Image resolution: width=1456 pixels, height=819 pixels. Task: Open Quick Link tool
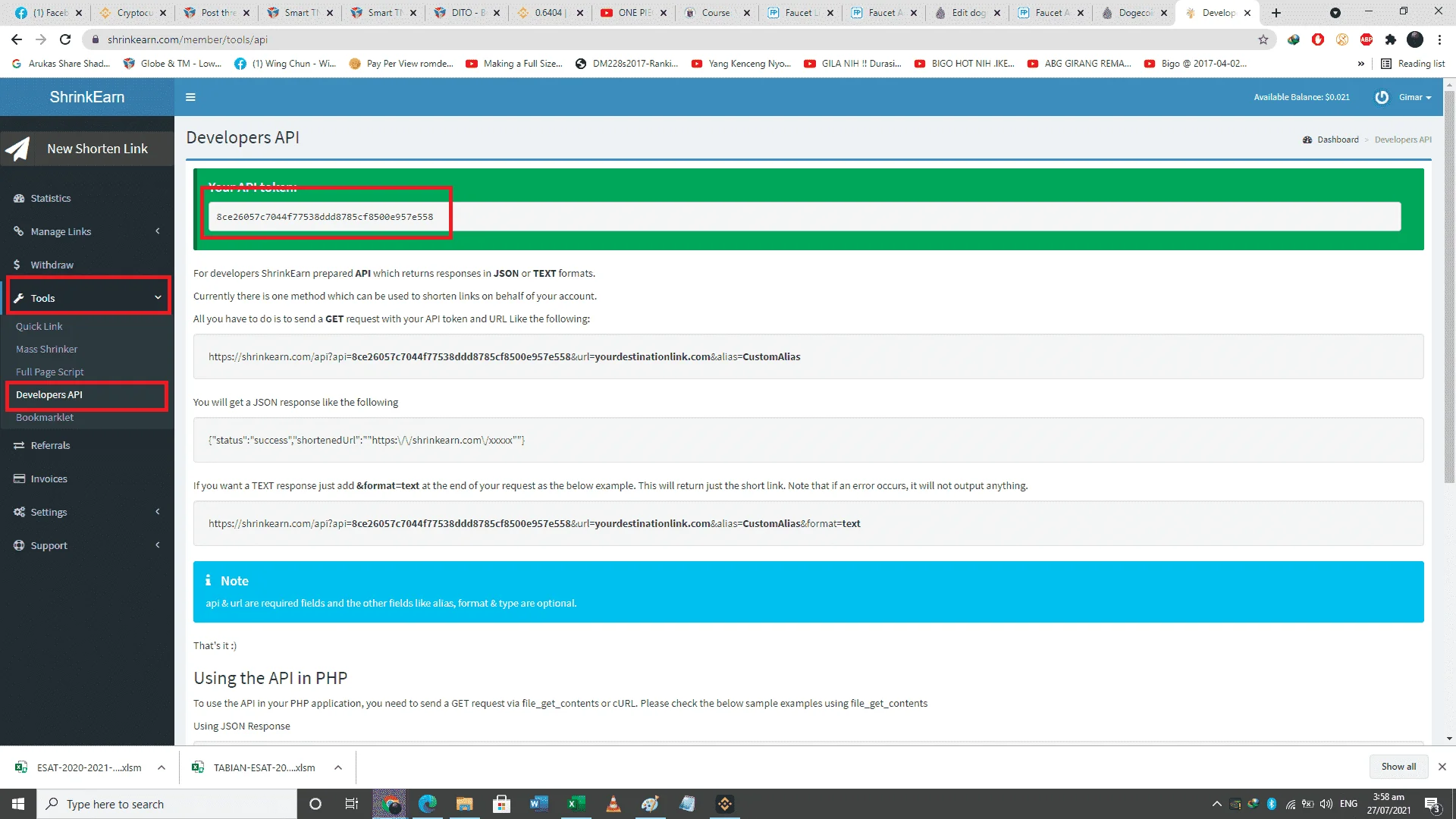tap(39, 326)
